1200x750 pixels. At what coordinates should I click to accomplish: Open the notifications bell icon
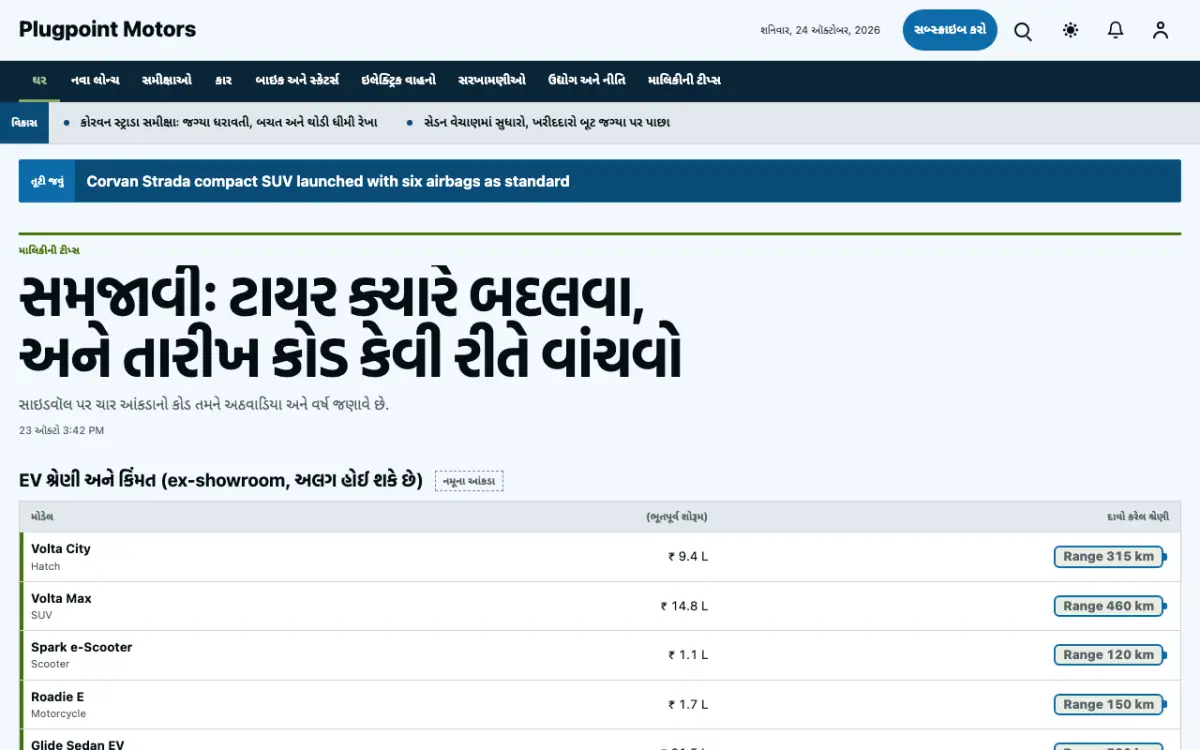tap(1116, 31)
